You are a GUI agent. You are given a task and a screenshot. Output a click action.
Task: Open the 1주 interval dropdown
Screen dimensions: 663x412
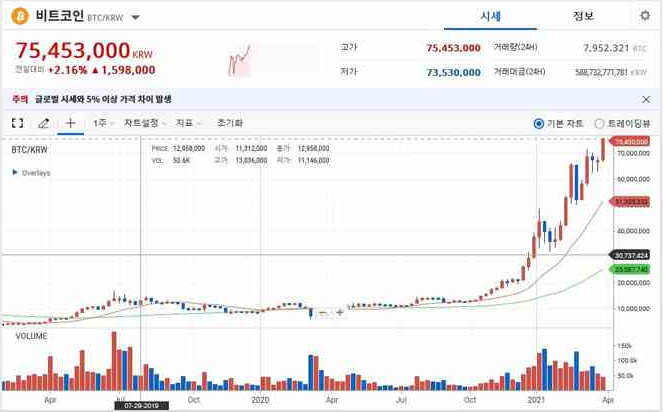click(104, 123)
